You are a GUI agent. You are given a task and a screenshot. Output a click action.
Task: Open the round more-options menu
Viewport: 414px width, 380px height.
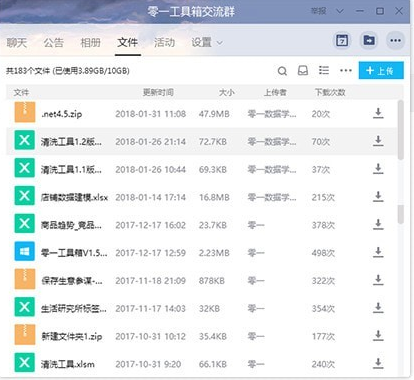395,41
